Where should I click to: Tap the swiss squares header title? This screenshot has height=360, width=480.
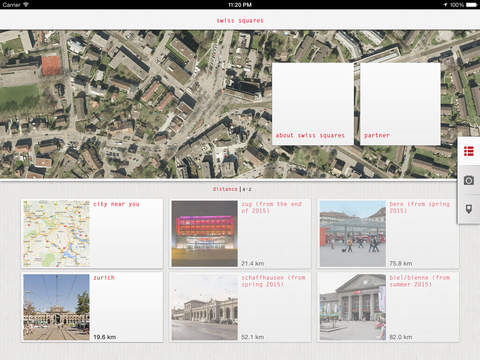(x=240, y=21)
